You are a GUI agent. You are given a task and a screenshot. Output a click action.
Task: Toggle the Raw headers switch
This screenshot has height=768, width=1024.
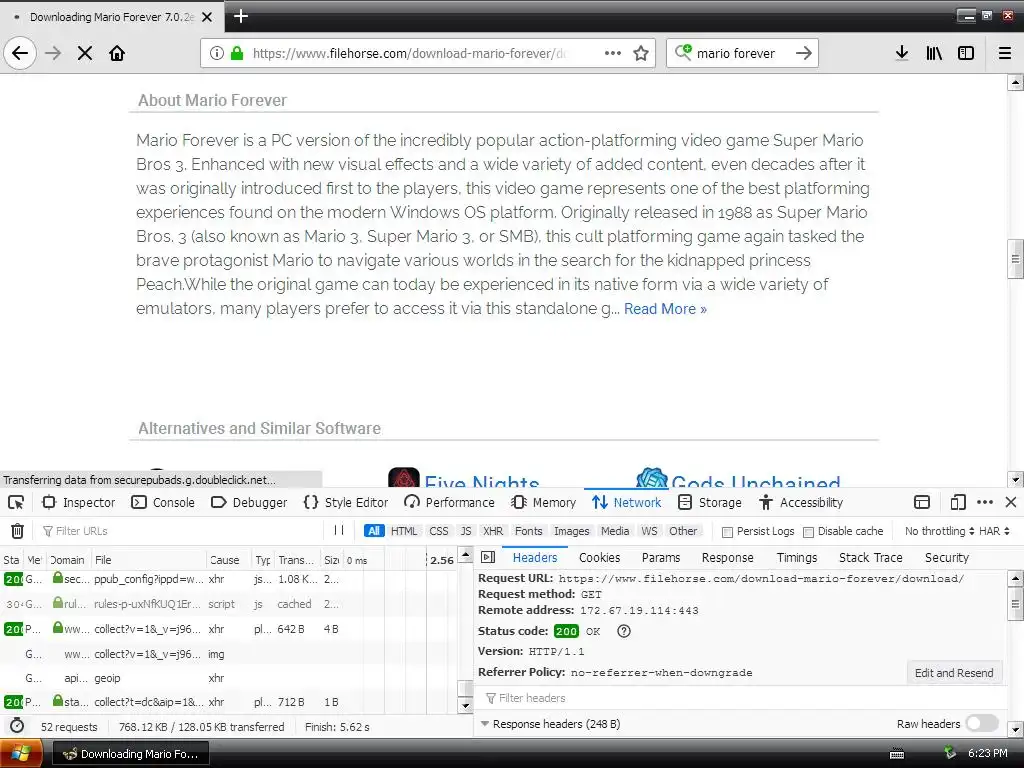(x=982, y=723)
